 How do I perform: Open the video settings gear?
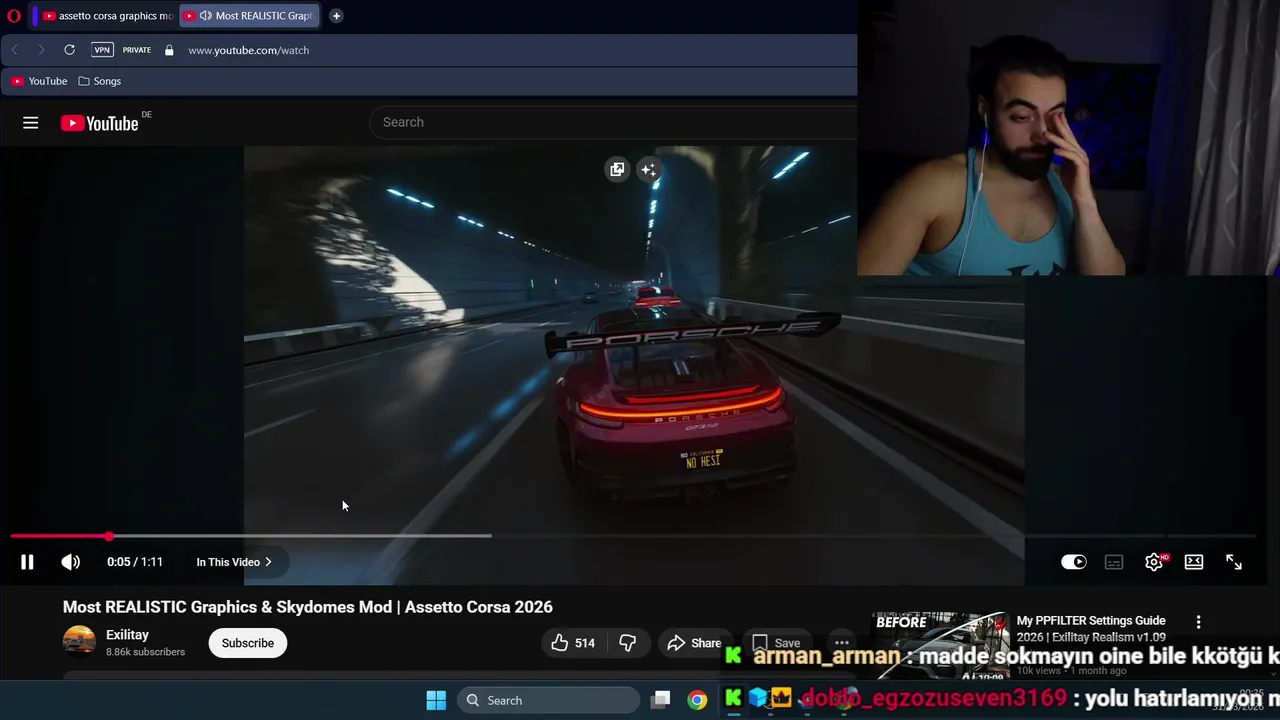[x=1154, y=562]
